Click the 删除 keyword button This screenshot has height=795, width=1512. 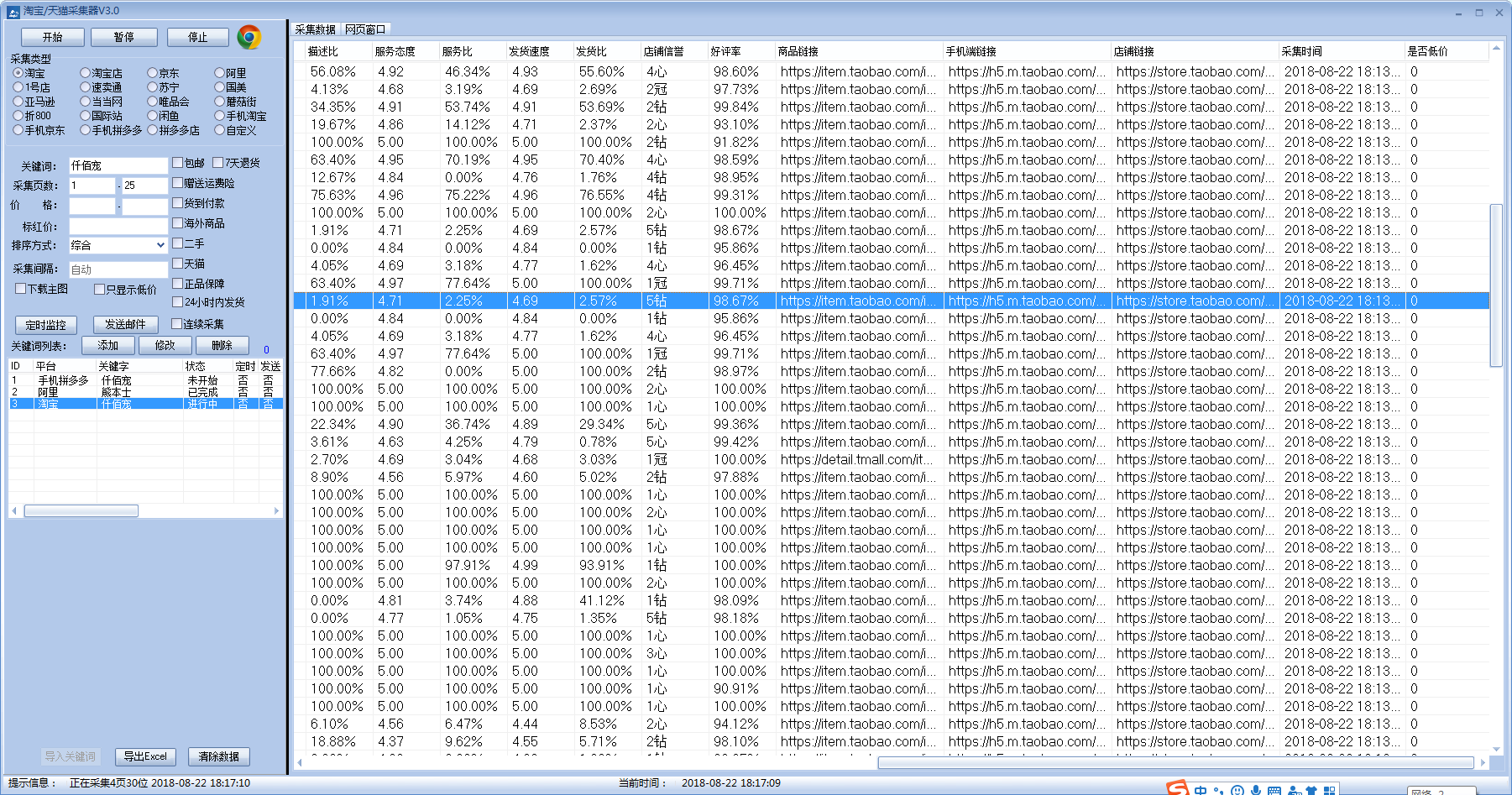[x=222, y=345]
